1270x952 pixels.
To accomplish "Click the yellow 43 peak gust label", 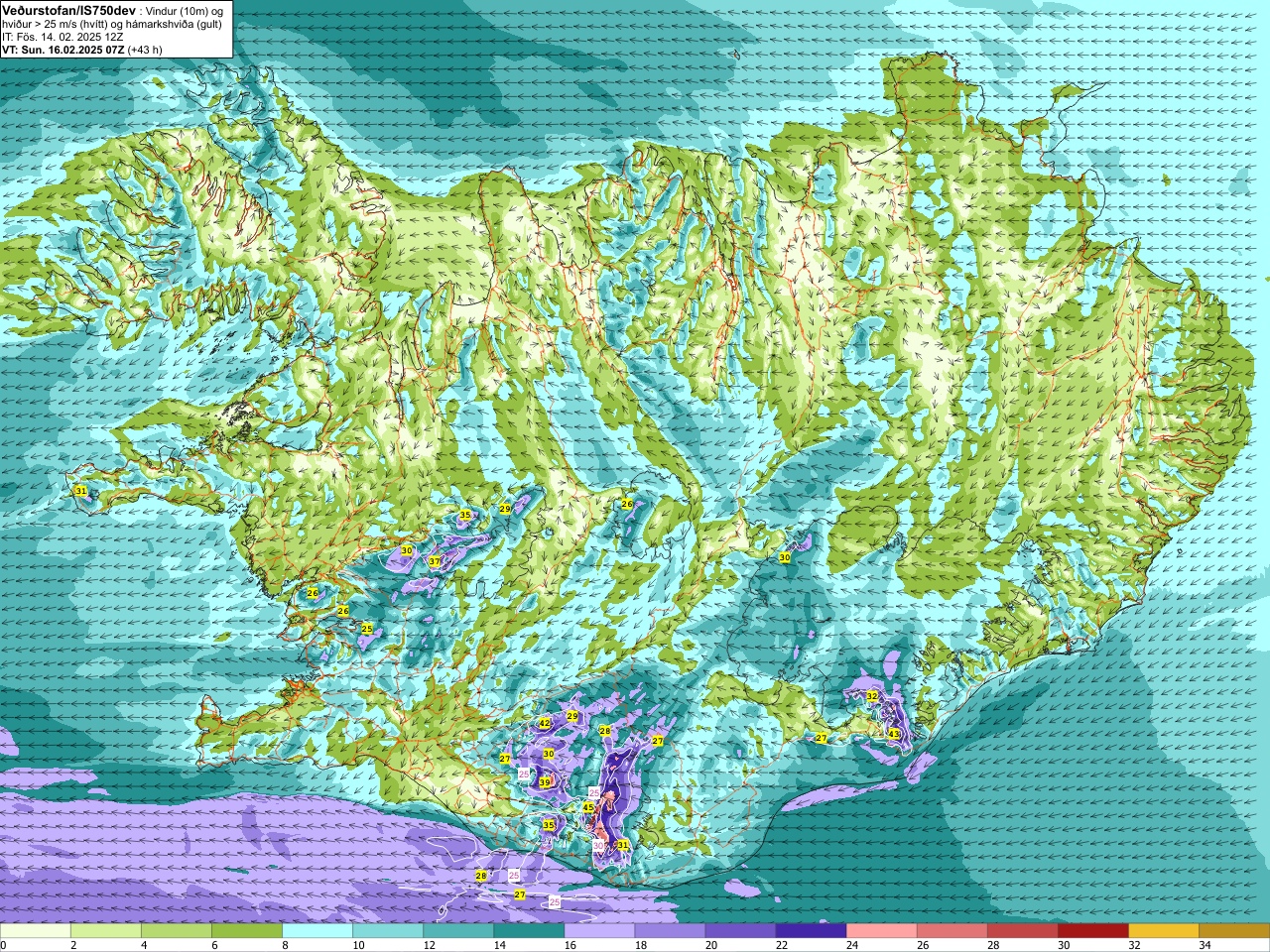I will (x=894, y=734).
